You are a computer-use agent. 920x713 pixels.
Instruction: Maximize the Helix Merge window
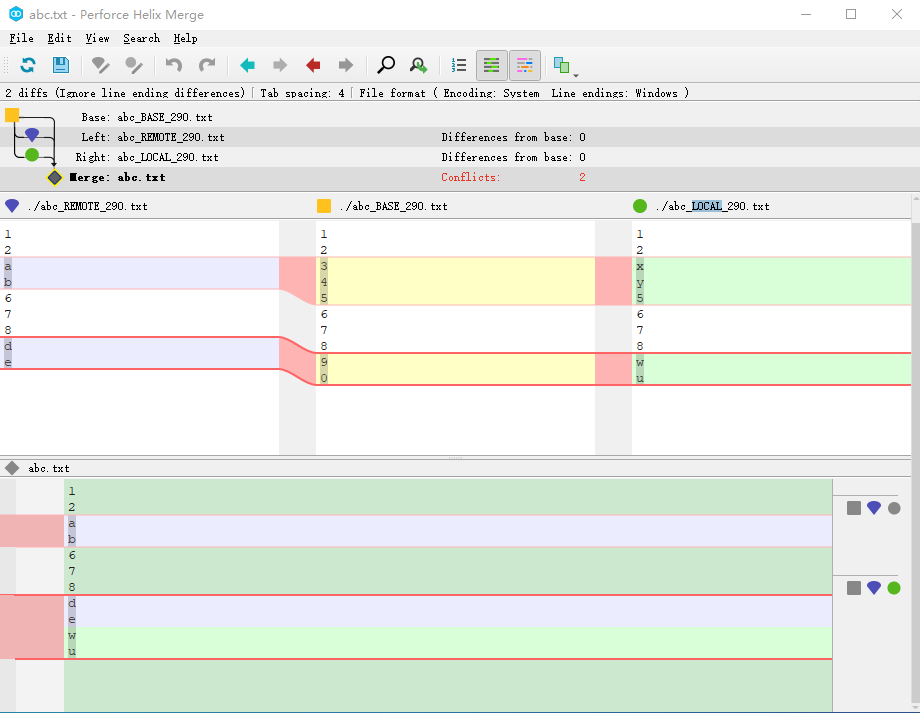click(851, 14)
